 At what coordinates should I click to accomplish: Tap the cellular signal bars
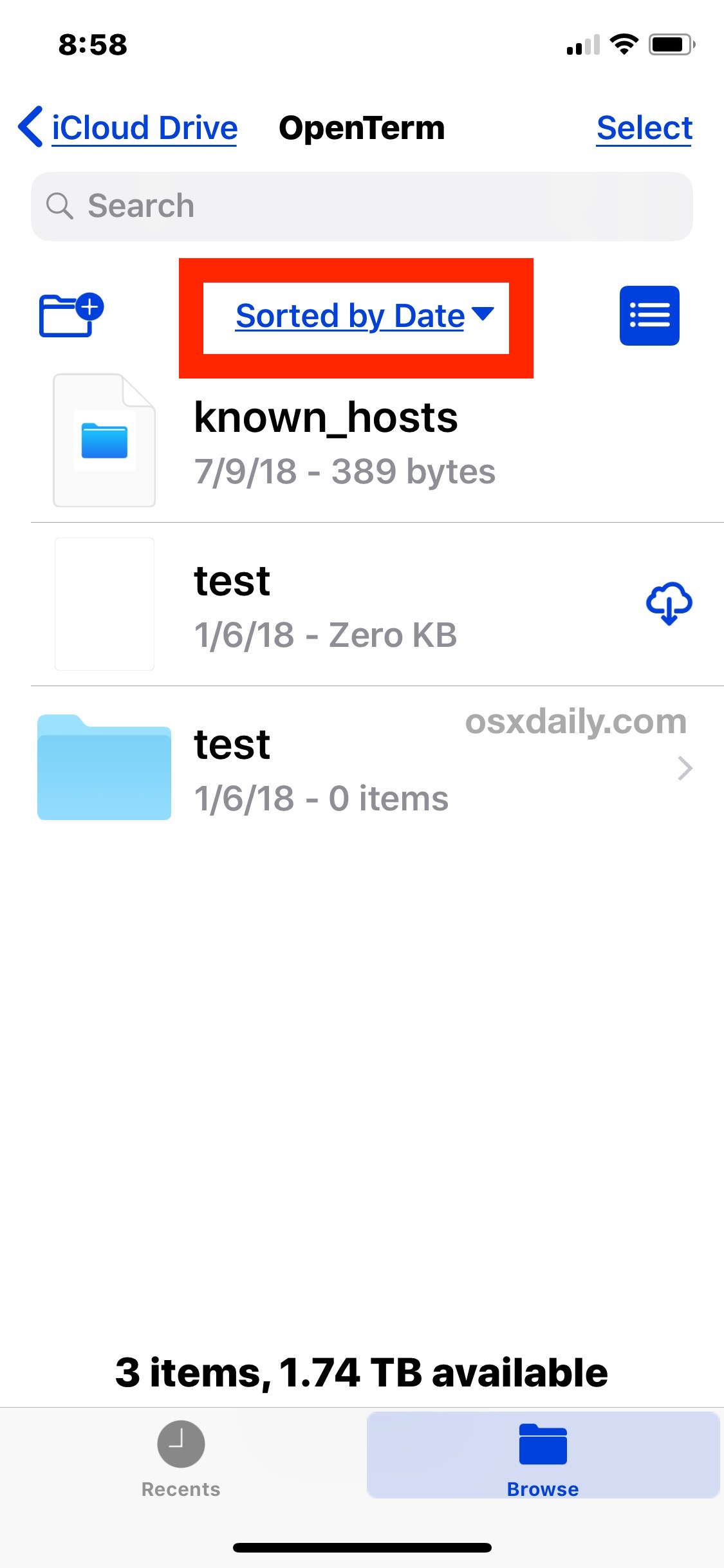click(x=582, y=44)
